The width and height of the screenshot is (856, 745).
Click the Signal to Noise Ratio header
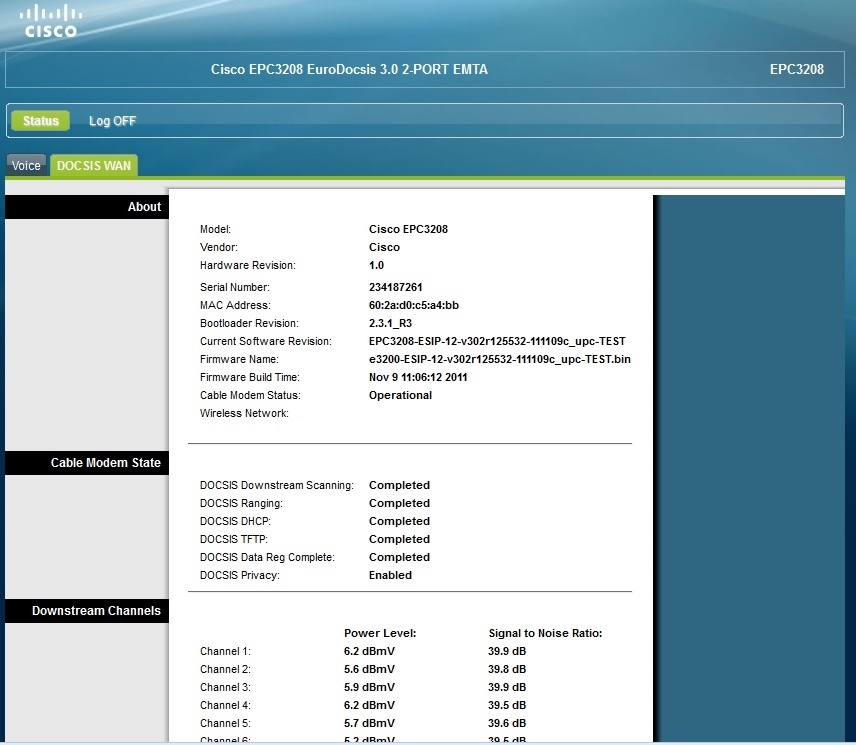pos(545,633)
